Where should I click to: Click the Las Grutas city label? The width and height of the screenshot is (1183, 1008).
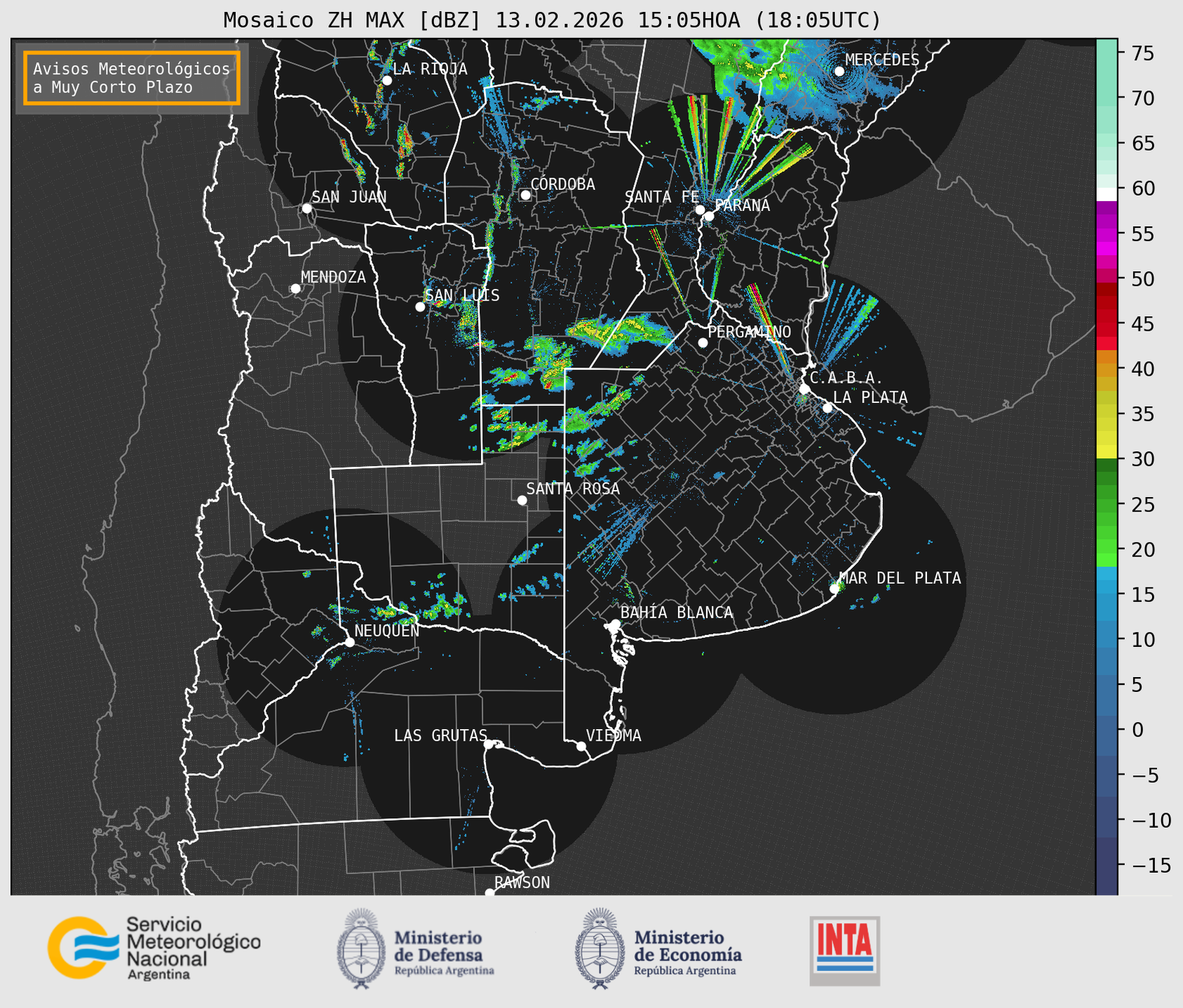(x=440, y=735)
